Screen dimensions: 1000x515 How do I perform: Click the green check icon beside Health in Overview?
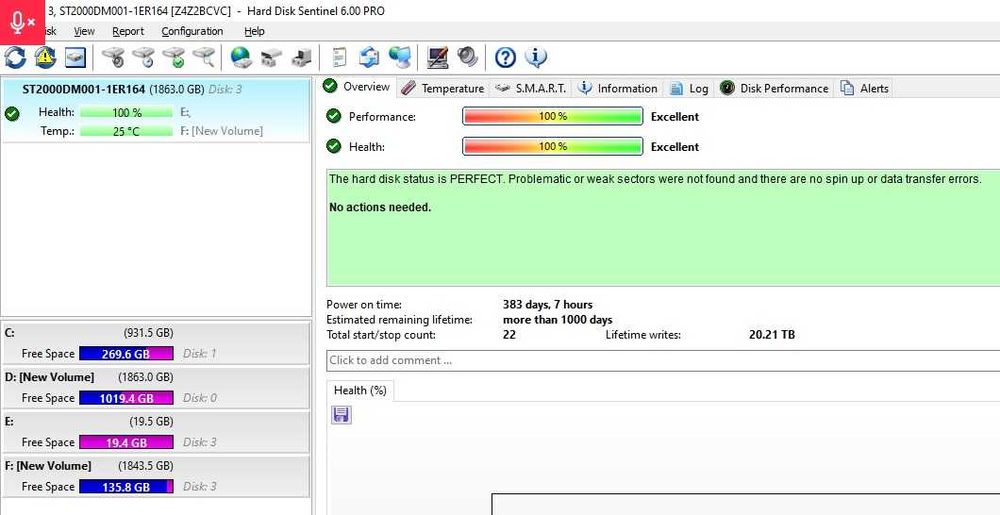[334, 146]
